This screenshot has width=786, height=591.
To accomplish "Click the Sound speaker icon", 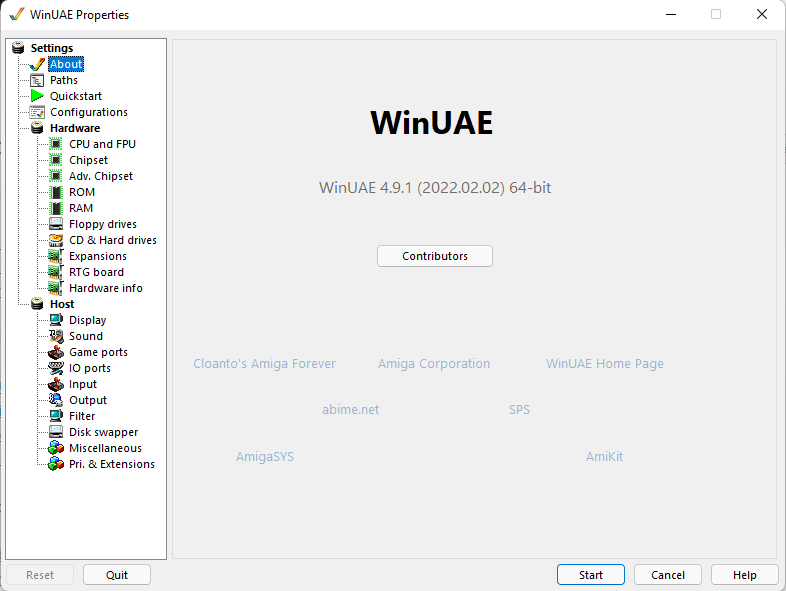I will click(56, 336).
